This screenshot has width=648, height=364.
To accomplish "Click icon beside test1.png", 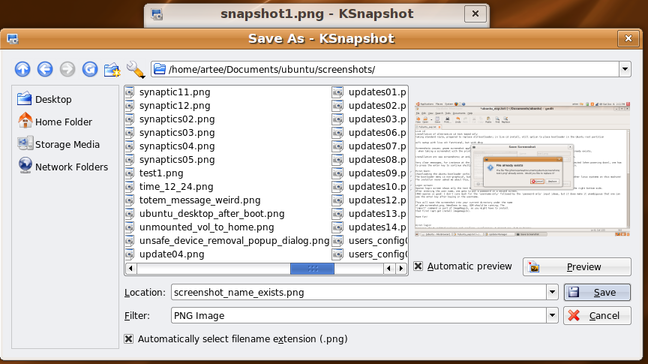I will click(130, 173).
